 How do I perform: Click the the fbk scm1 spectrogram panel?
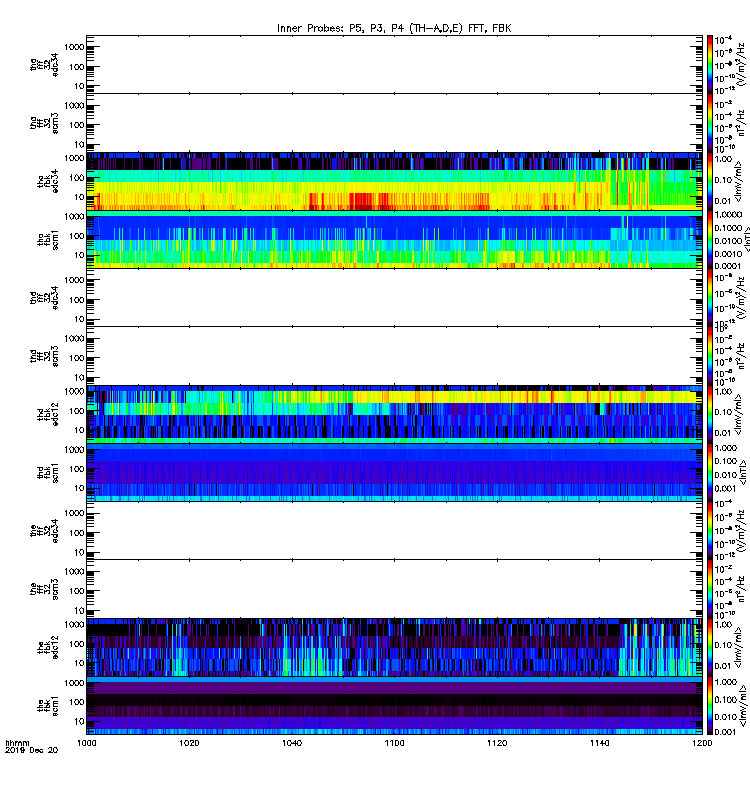394,706
